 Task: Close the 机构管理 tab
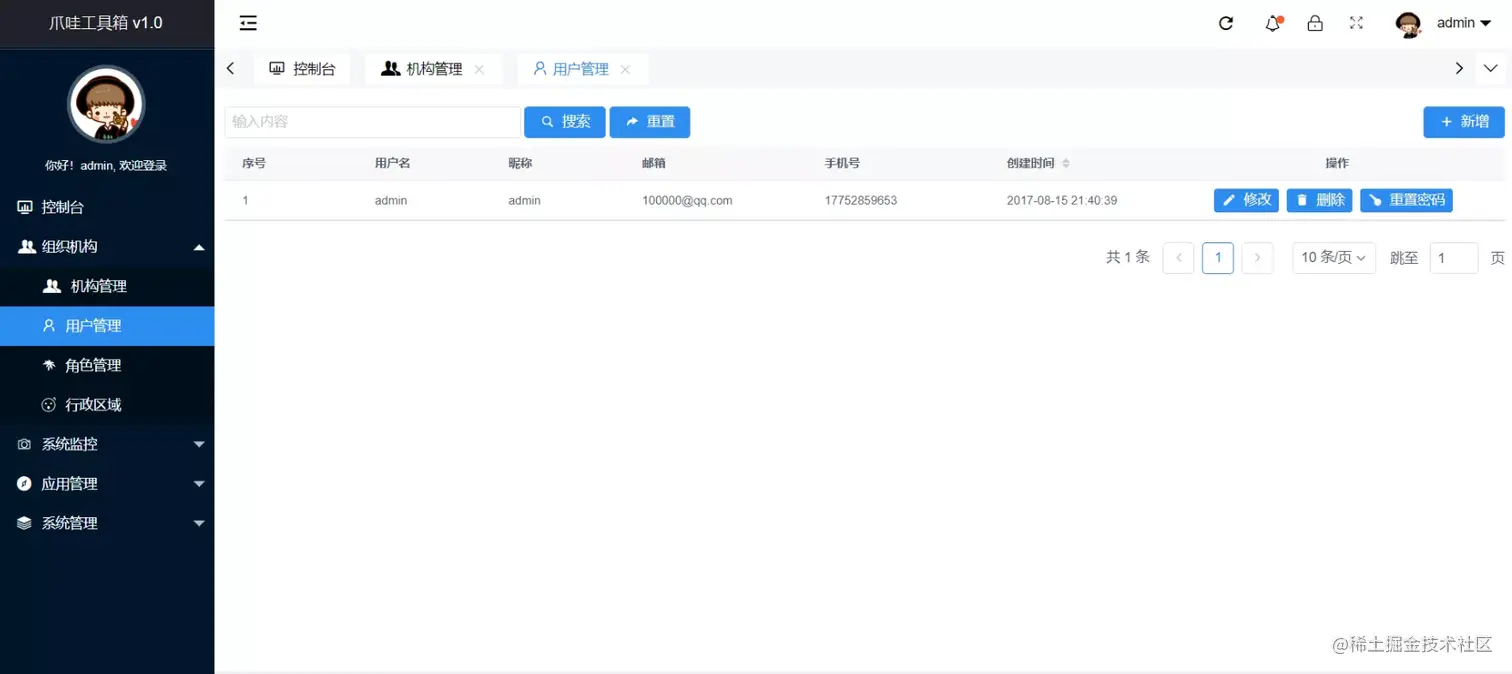coord(479,69)
